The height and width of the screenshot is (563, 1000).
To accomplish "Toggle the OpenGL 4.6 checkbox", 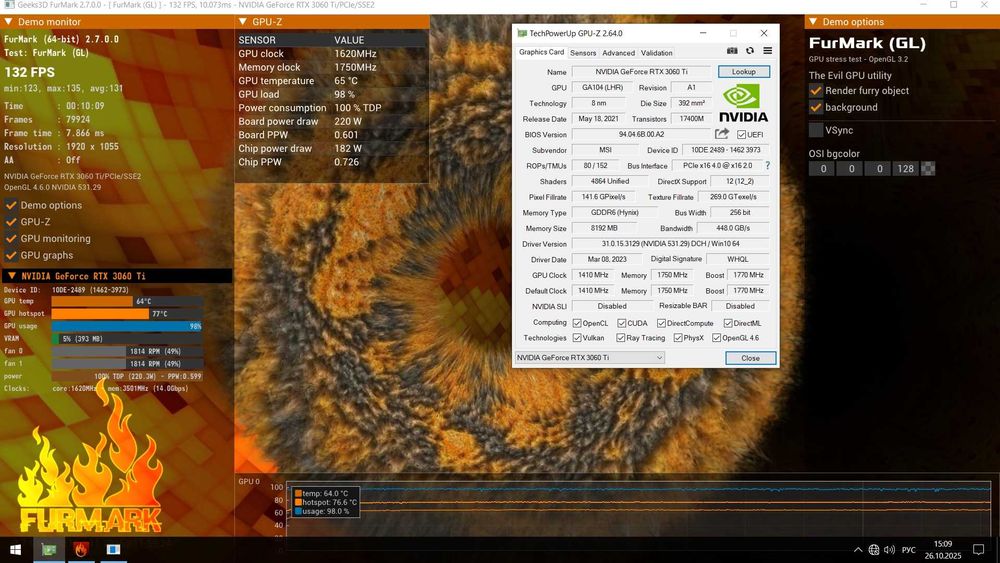I will 716,338.
